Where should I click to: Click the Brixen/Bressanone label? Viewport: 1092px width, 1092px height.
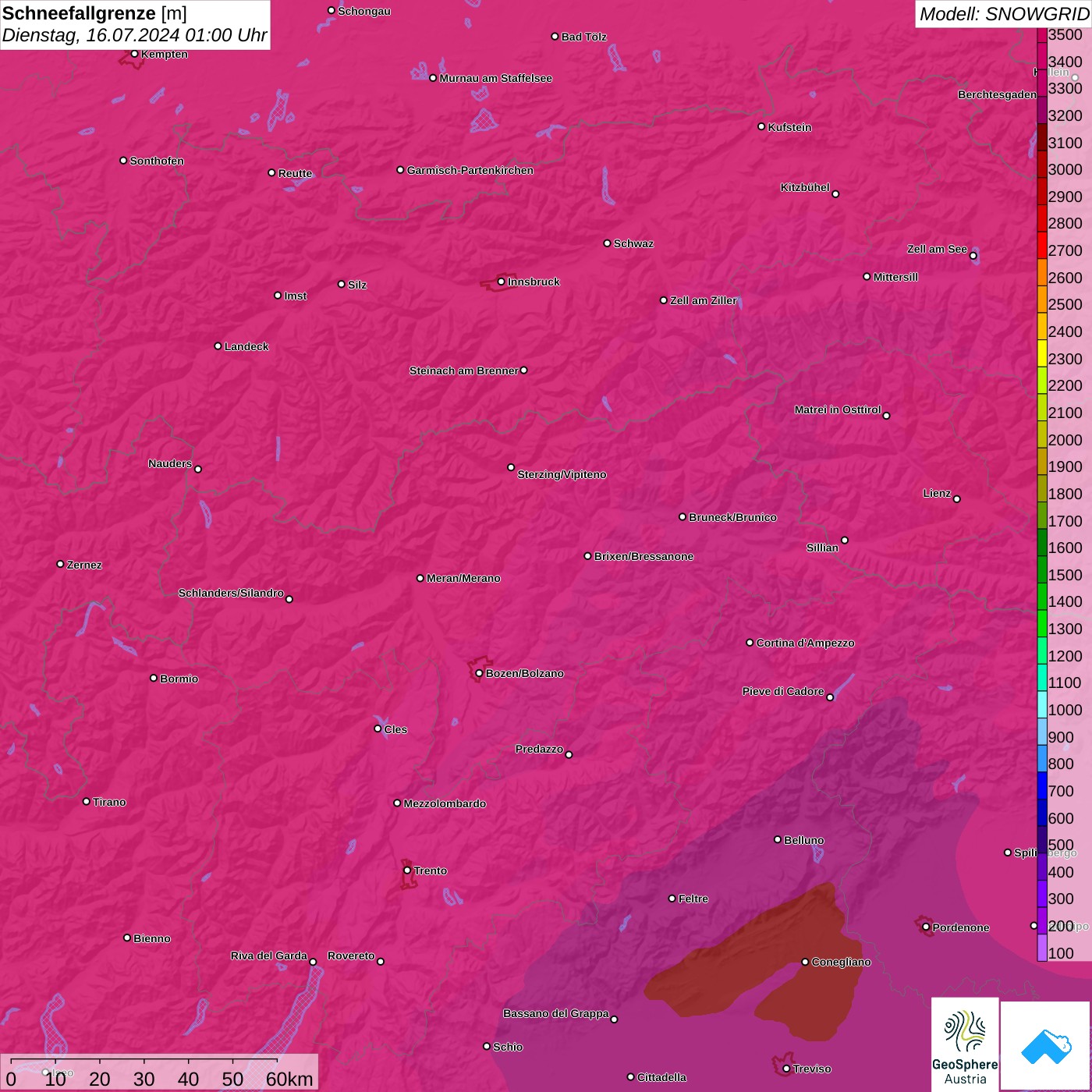click(643, 556)
